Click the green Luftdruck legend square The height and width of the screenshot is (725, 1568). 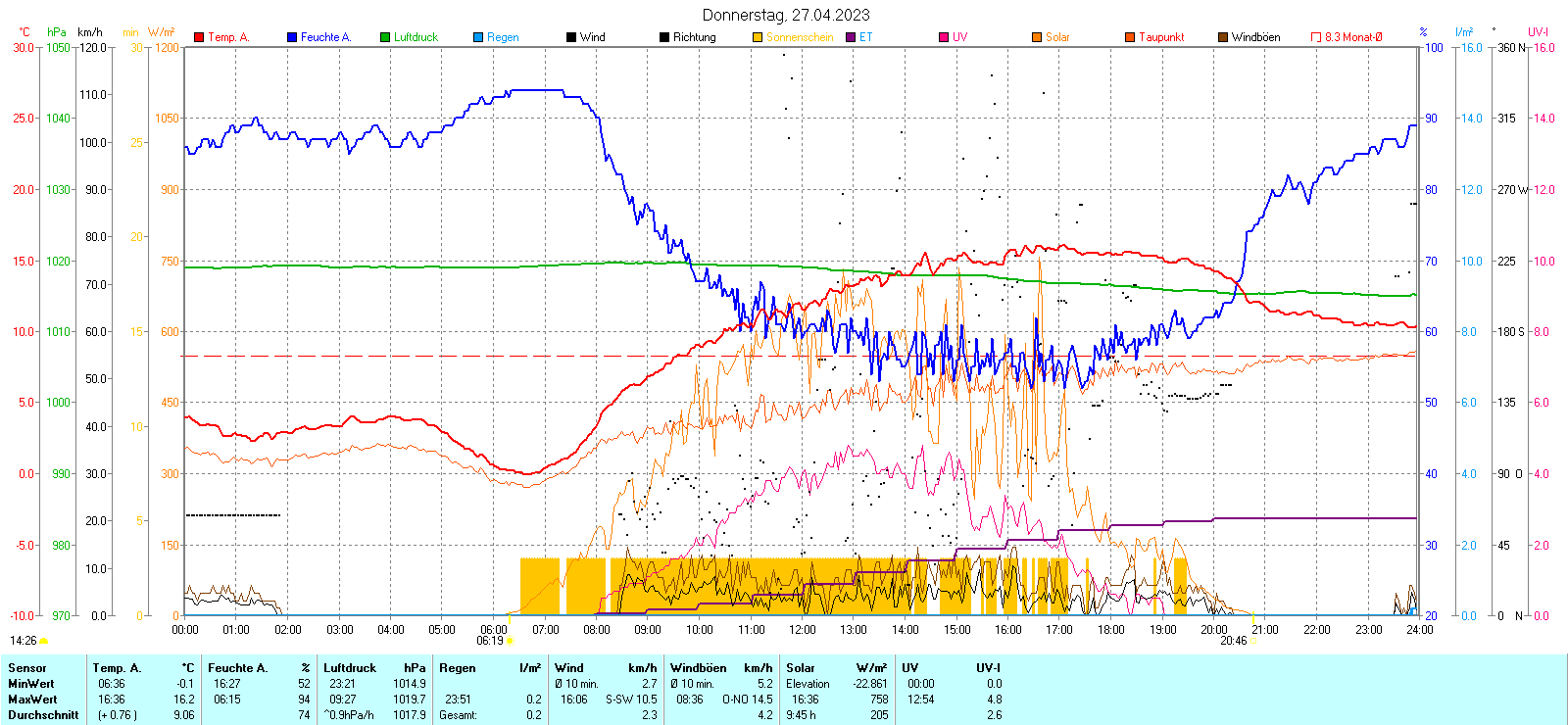tap(385, 37)
